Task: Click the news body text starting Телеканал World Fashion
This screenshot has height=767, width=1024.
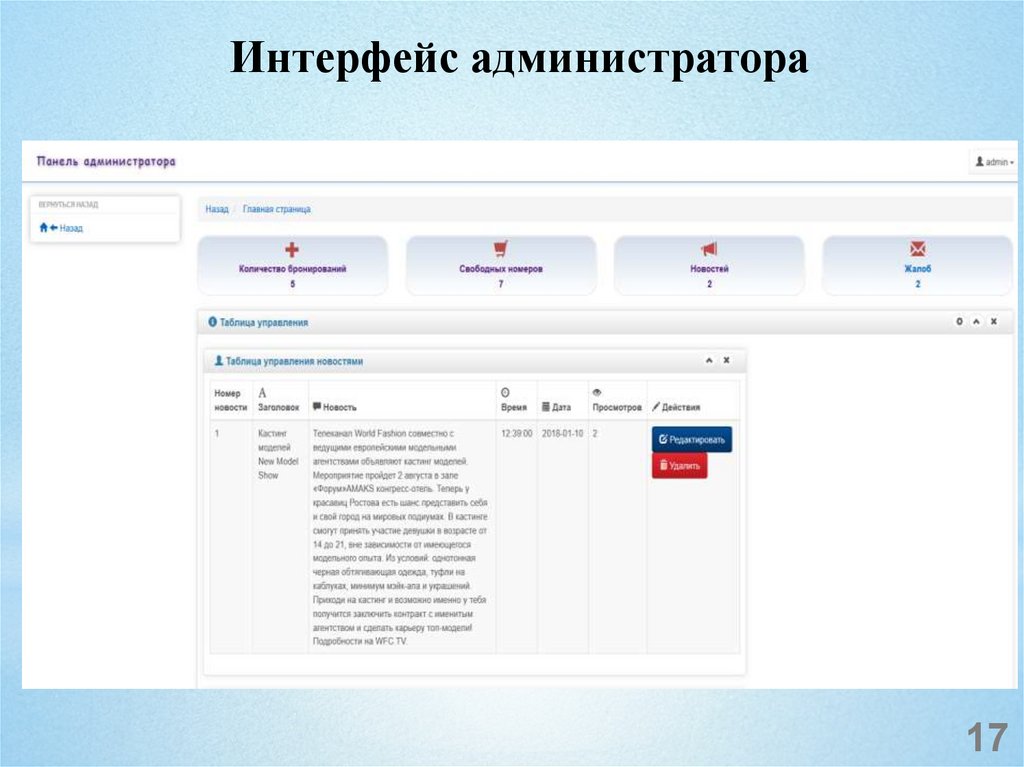Action: (x=400, y=537)
